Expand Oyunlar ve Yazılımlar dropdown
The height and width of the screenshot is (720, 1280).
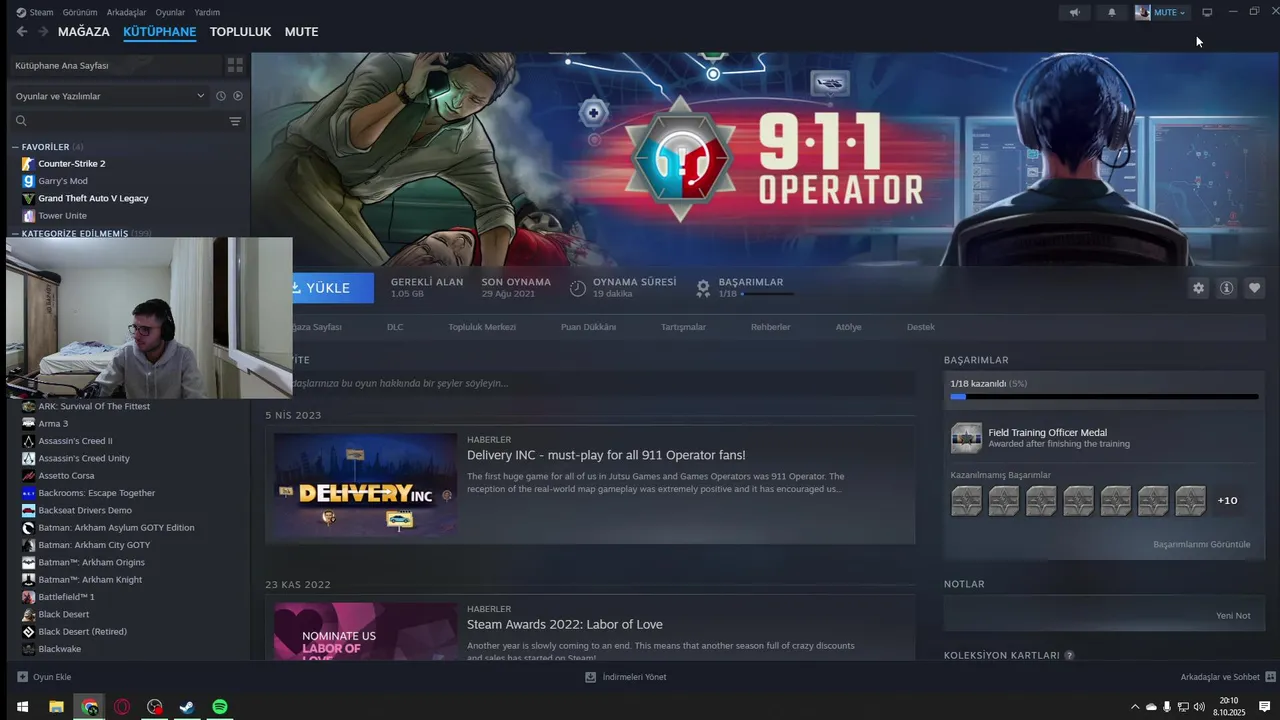(109, 96)
